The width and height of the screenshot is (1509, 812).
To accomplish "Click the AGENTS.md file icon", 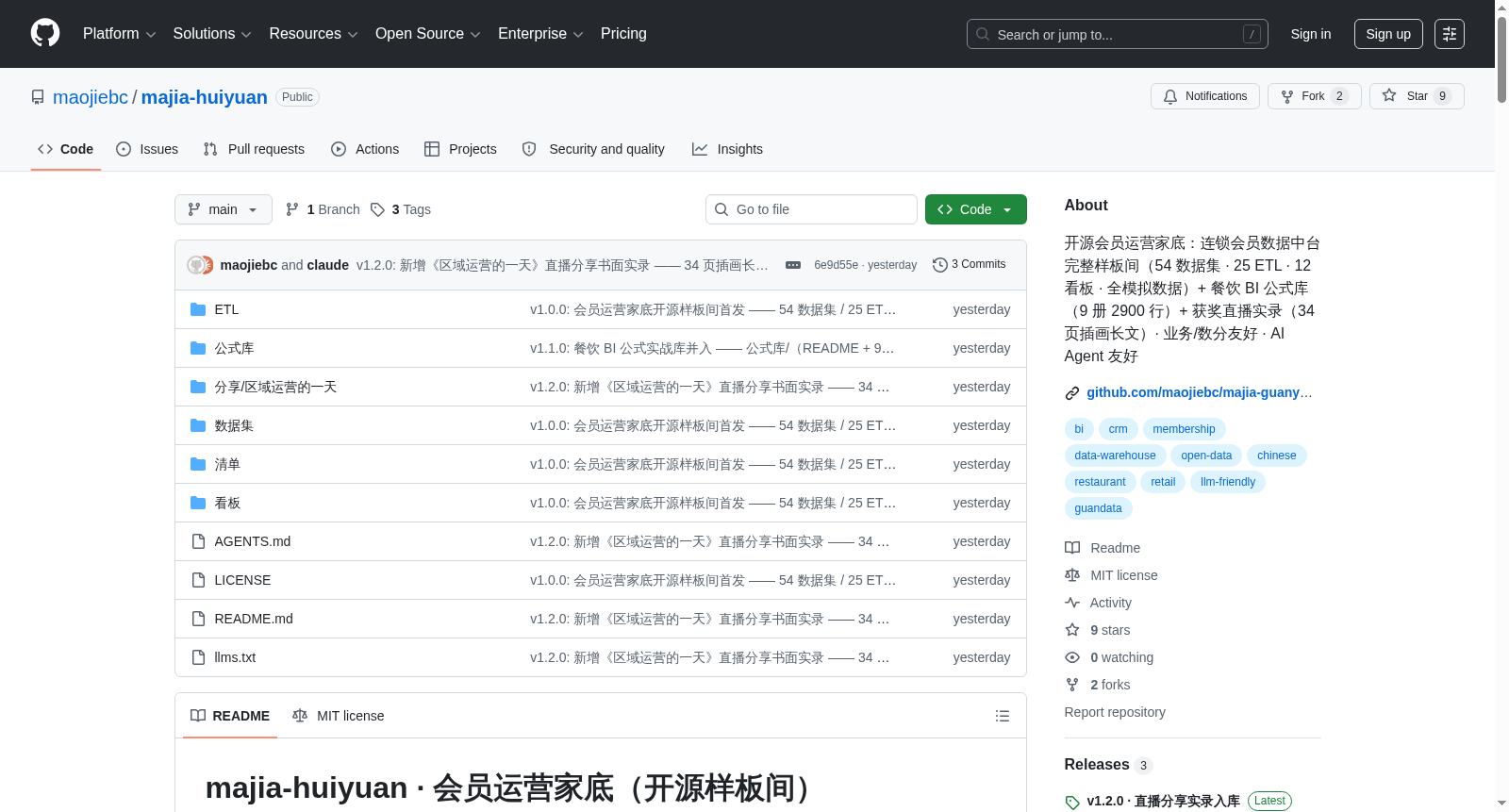I will 198,541.
